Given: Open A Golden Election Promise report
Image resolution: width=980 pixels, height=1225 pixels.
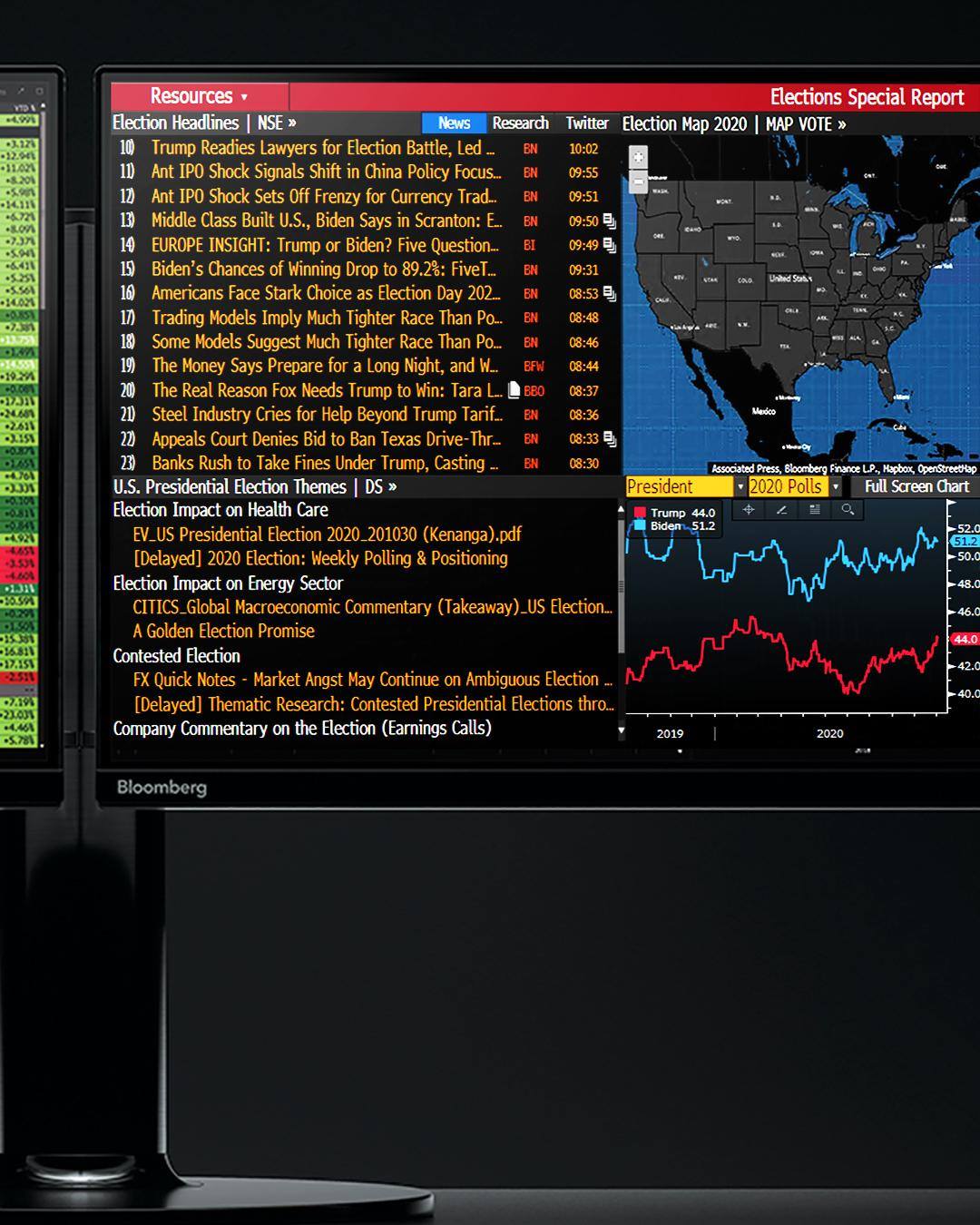Looking at the screenshot, I should [224, 631].
